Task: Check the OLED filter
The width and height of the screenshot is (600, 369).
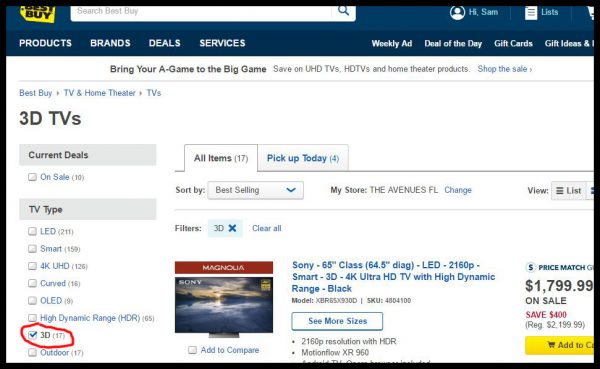Action: point(32,300)
